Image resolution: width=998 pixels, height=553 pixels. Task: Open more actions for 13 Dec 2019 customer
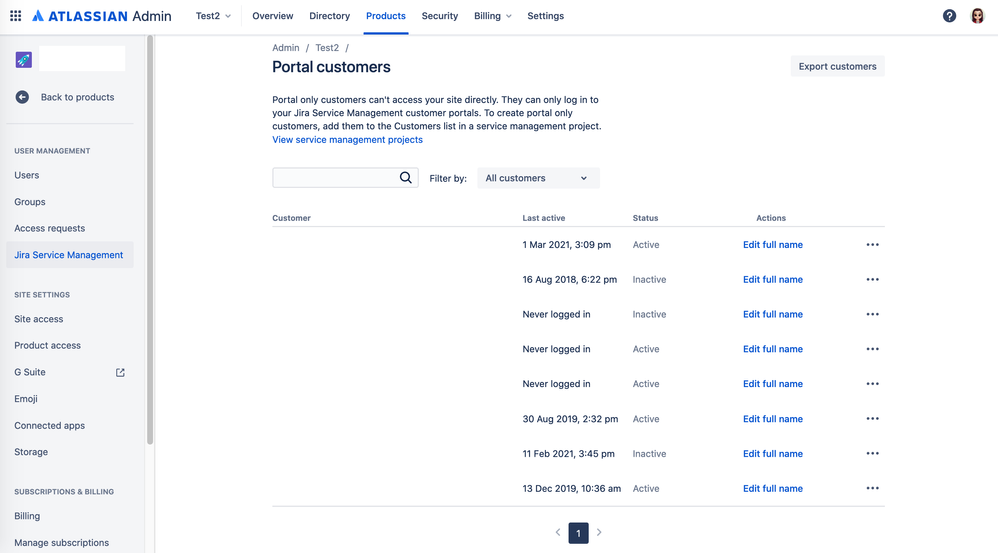873,488
